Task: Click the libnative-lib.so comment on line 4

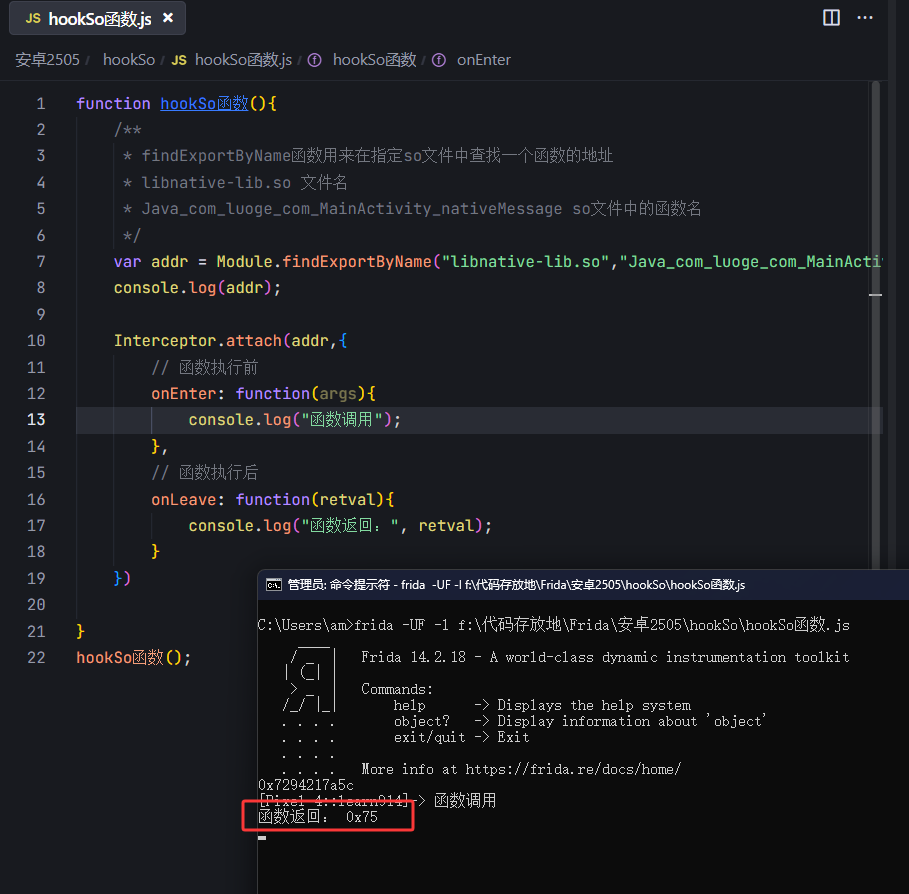Action: (216, 183)
